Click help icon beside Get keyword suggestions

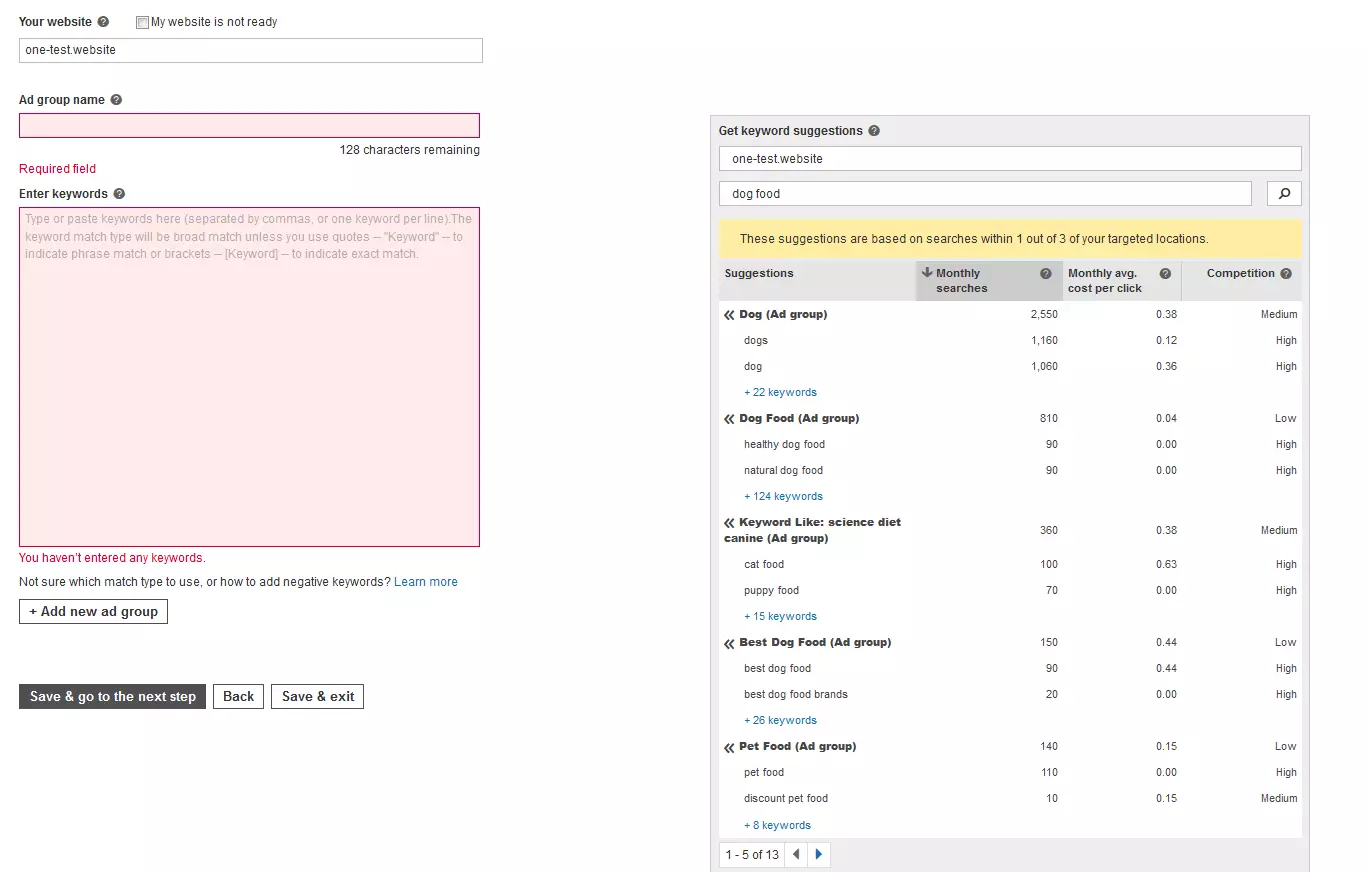[874, 131]
